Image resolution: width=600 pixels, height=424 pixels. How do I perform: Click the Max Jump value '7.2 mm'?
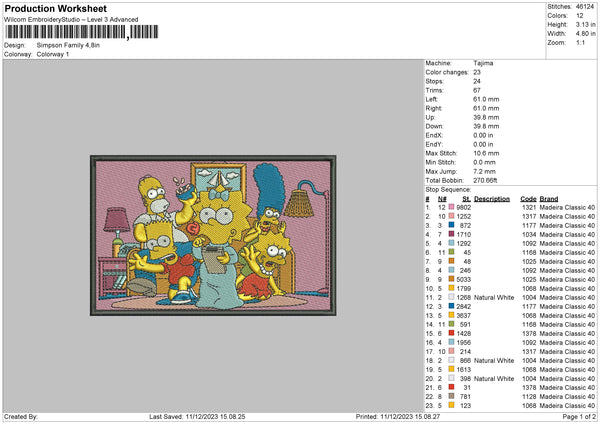(484, 171)
